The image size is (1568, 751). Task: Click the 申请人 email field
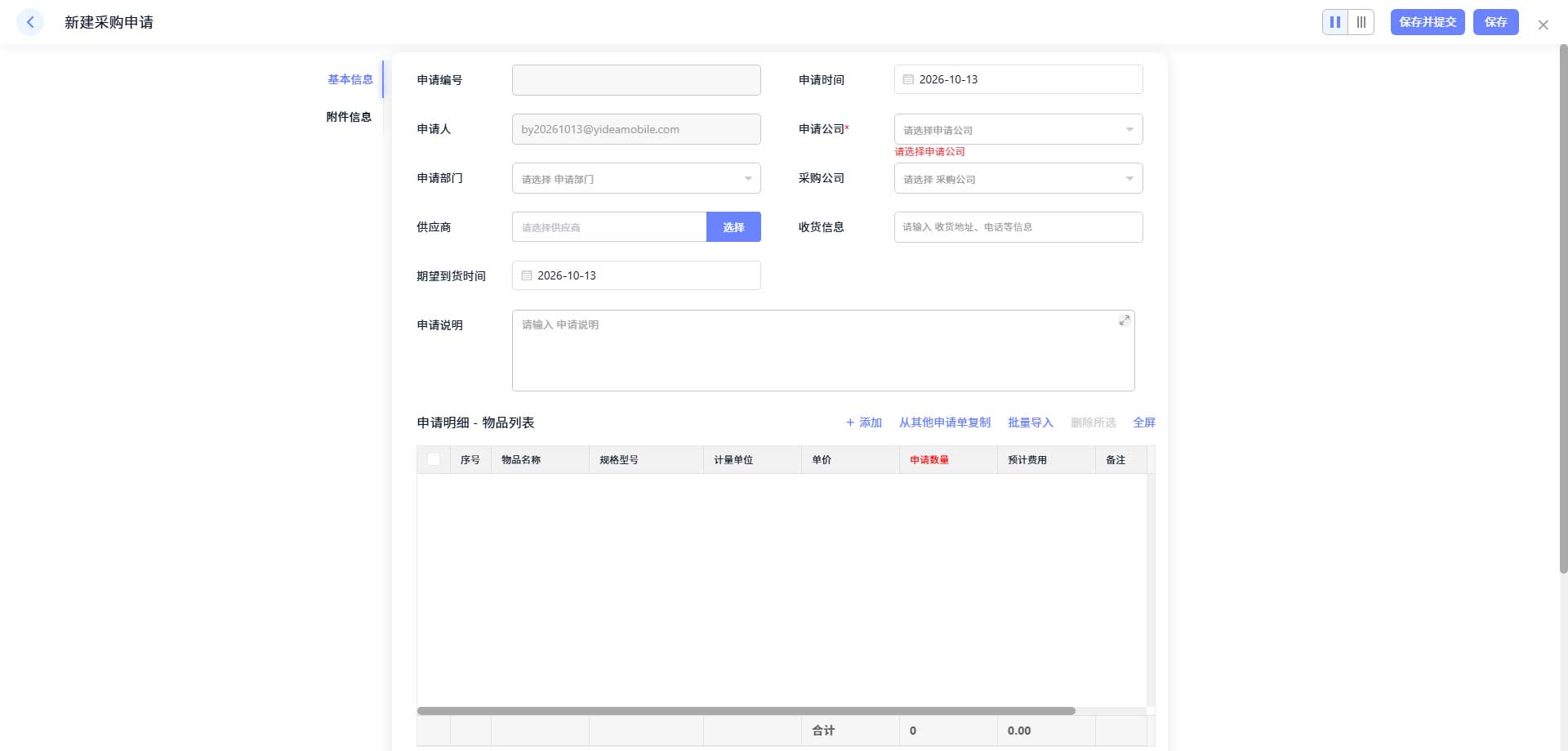[x=636, y=129]
